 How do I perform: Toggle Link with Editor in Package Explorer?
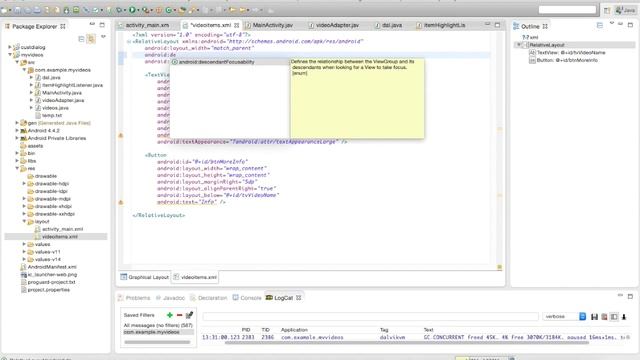coord(91,38)
